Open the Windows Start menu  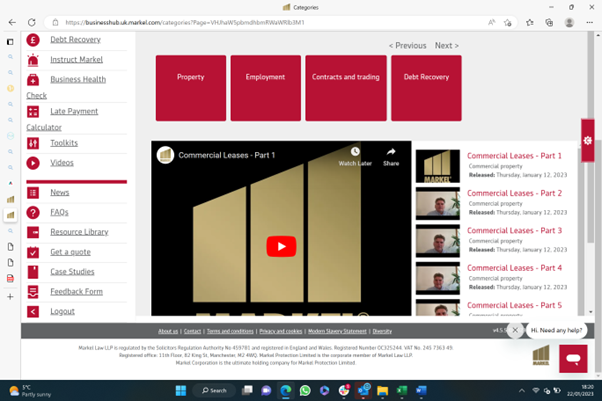click(180, 391)
